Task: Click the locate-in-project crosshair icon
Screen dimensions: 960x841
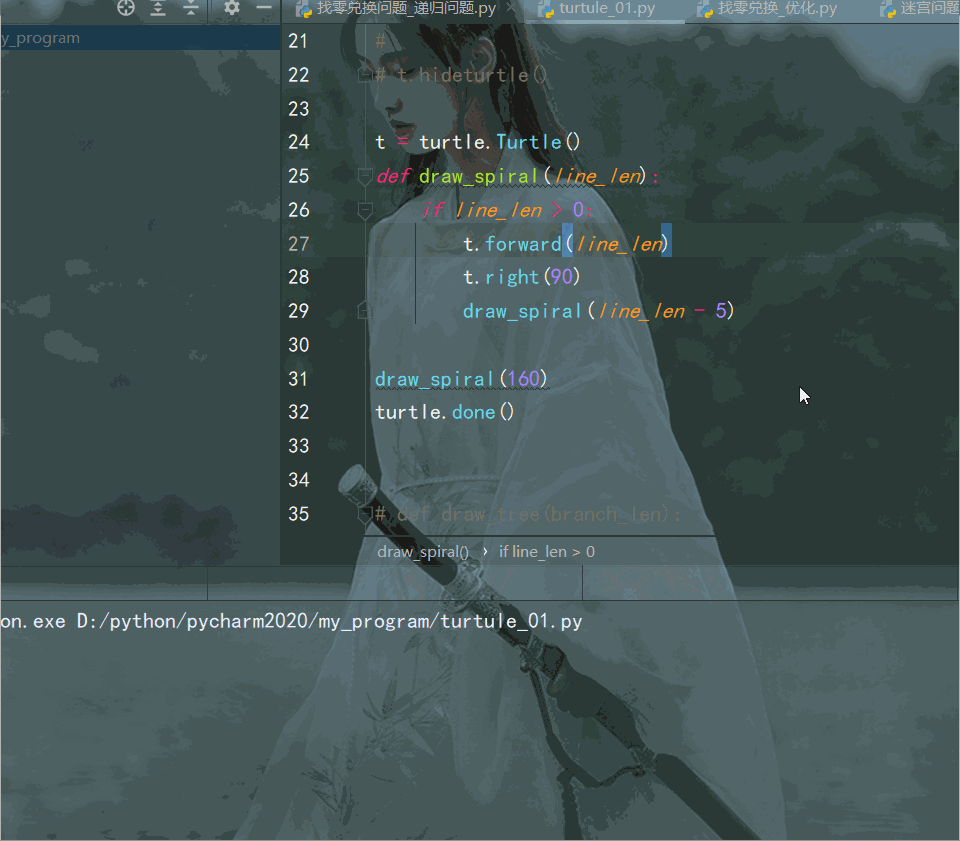Action: pos(126,7)
